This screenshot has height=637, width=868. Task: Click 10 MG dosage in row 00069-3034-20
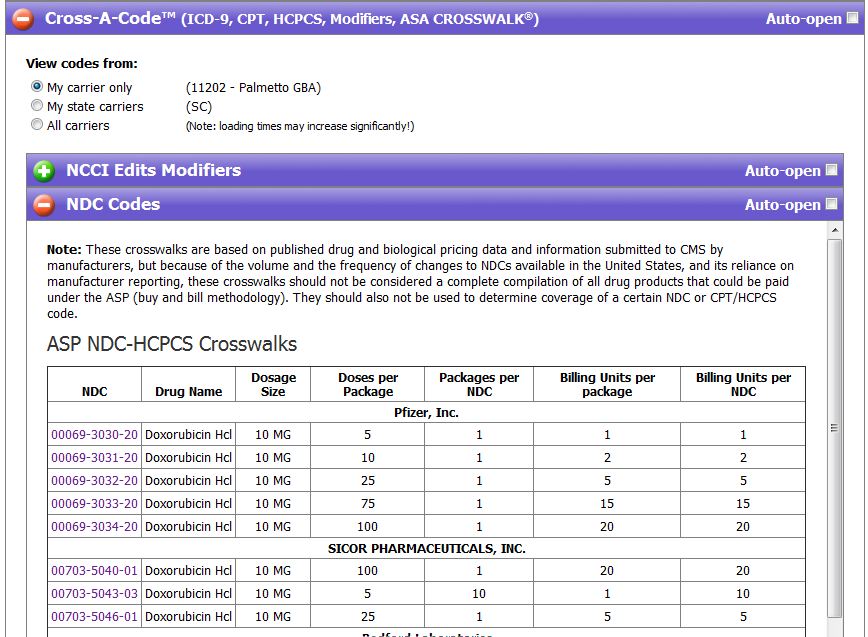[x=273, y=526]
